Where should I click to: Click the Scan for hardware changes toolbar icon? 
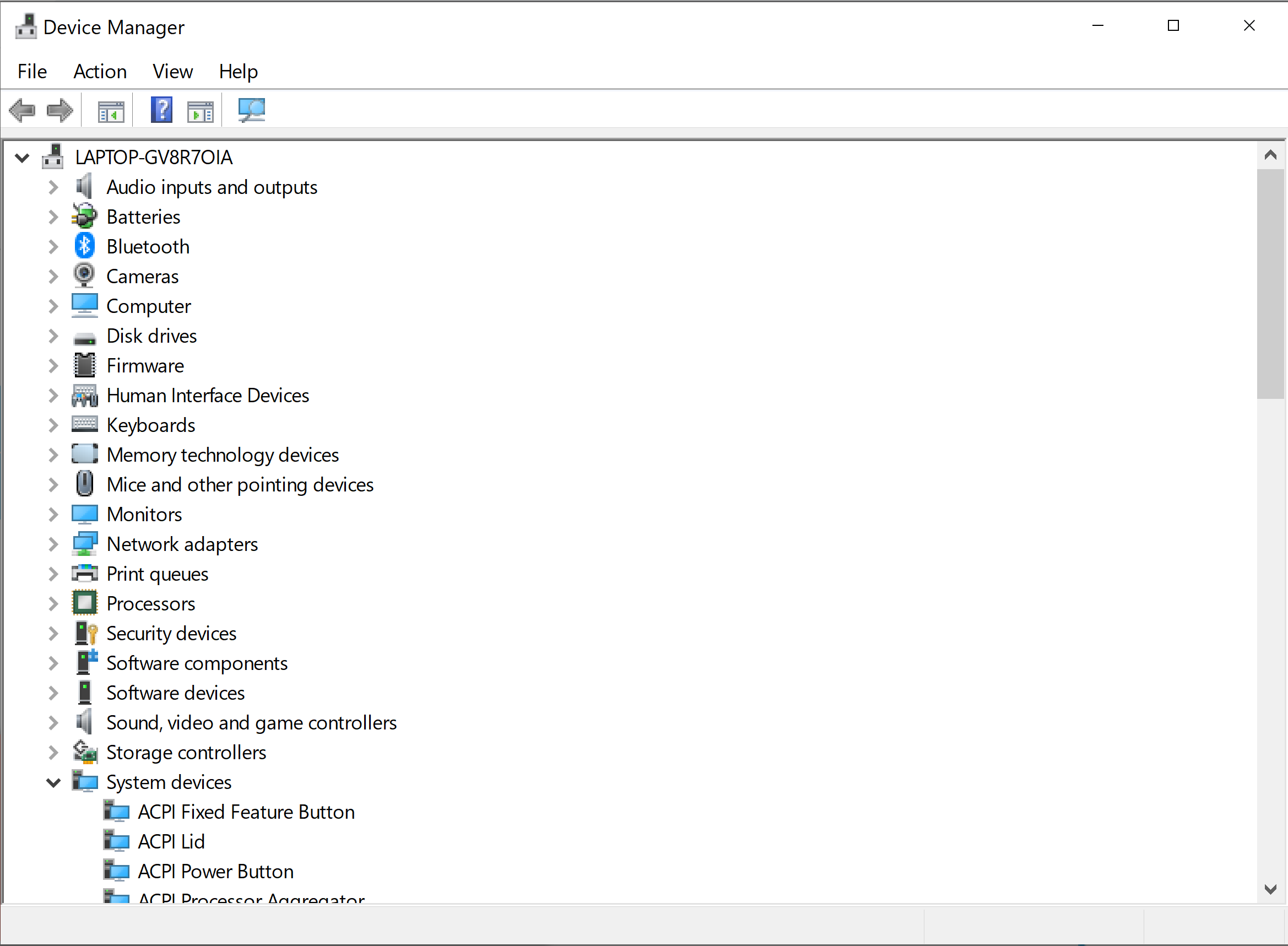tap(251, 110)
